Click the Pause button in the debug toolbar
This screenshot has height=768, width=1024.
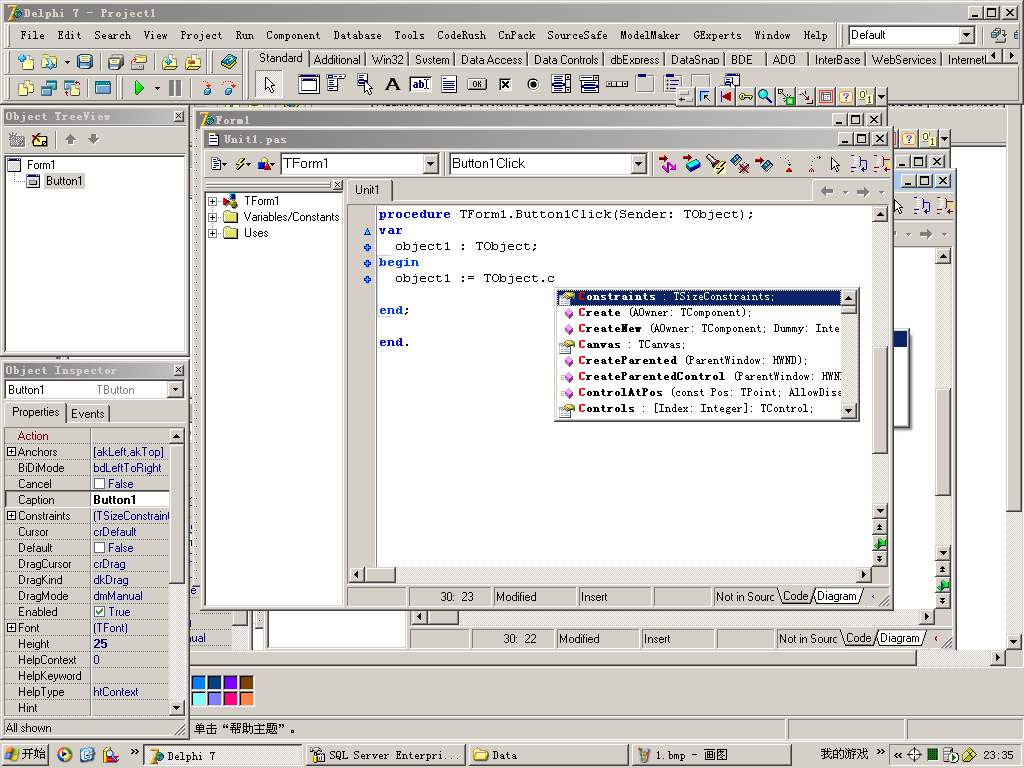(175, 88)
